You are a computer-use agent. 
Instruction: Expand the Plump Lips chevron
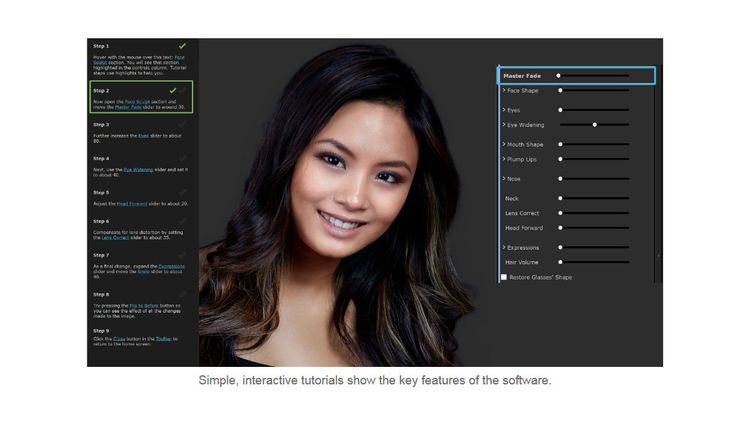coord(504,159)
